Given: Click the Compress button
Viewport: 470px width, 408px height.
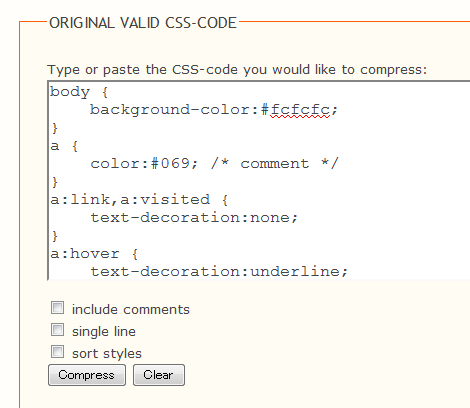Looking at the screenshot, I should tap(87, 375).
